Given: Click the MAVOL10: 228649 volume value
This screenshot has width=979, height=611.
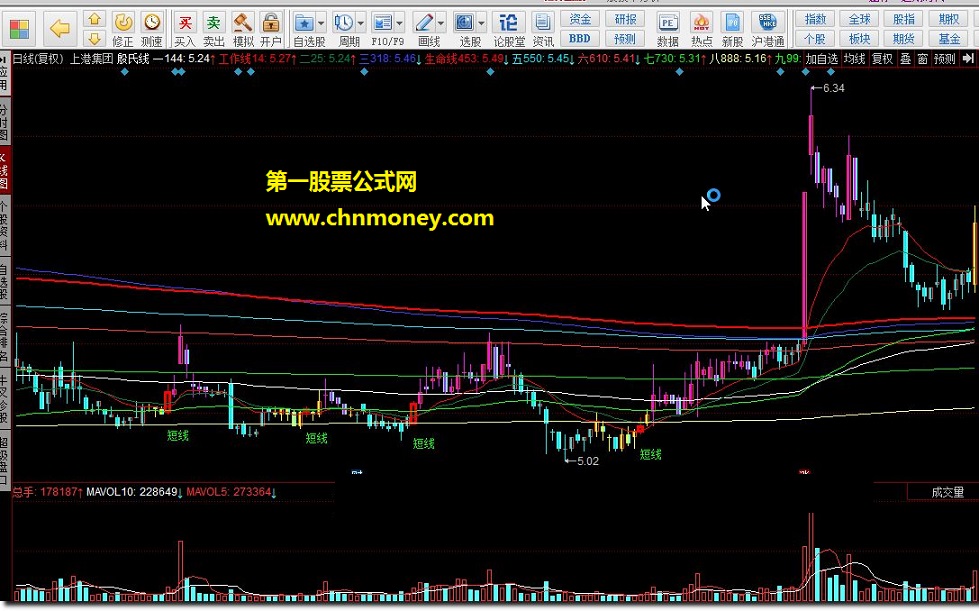Looking at the screenshot, I should point(132,492).
